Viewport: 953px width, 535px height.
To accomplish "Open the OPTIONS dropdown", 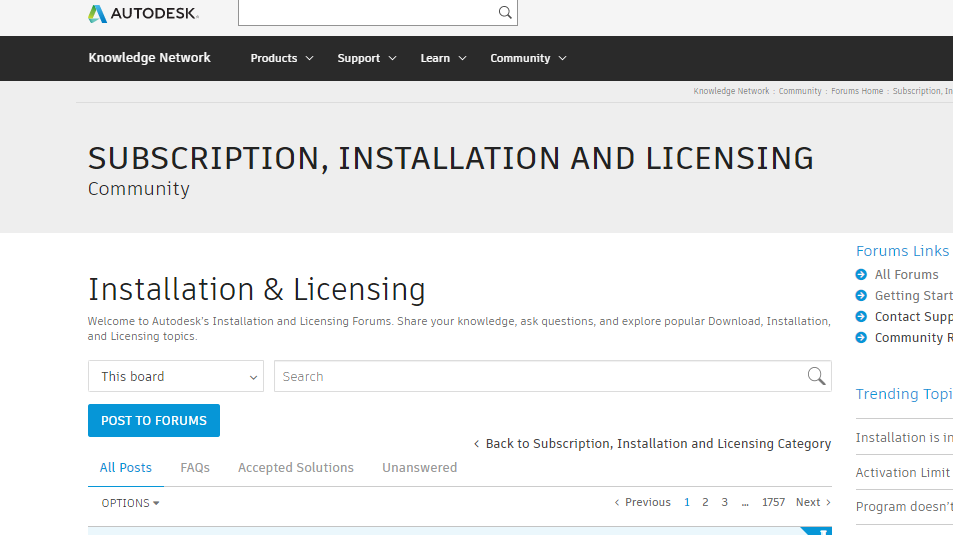I will click(130, 503).
